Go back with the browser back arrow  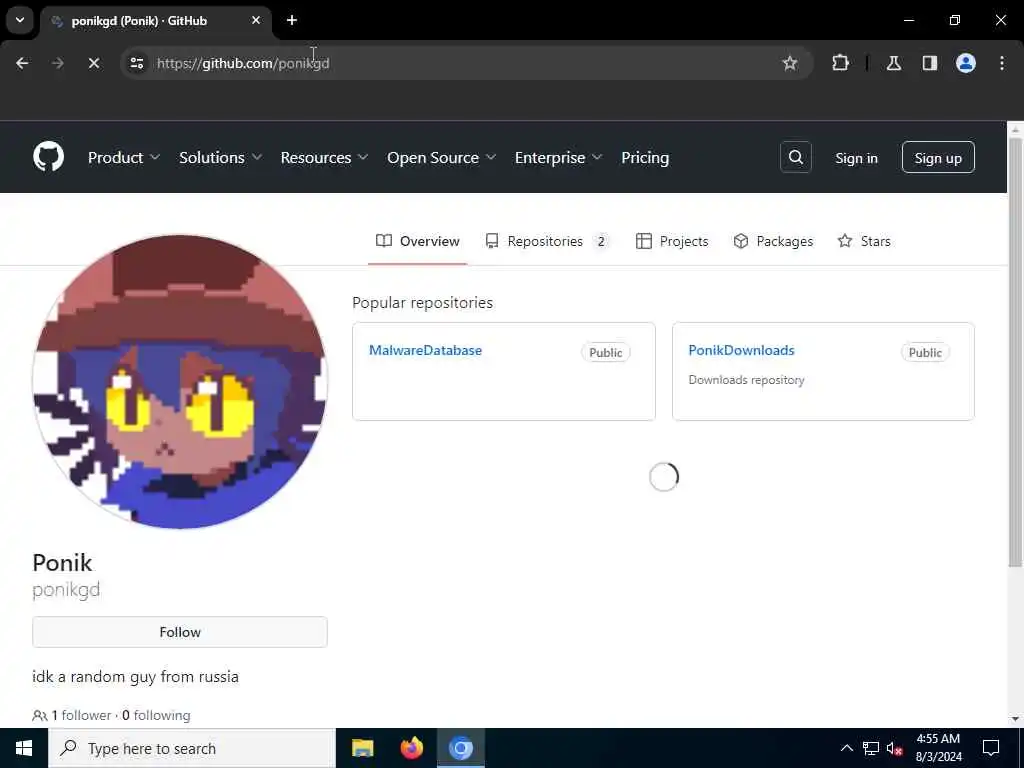point(22,63)
